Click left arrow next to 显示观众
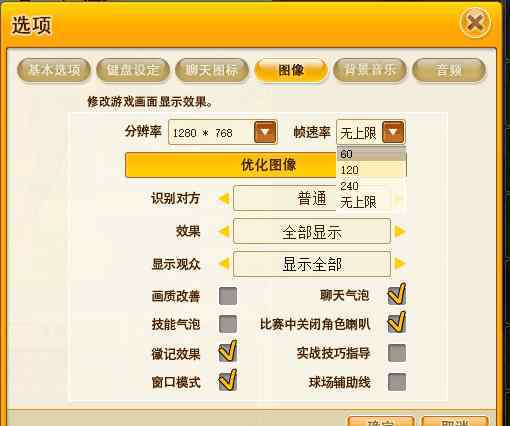Screen dimensions: 510x426 [x=224, y=264]
